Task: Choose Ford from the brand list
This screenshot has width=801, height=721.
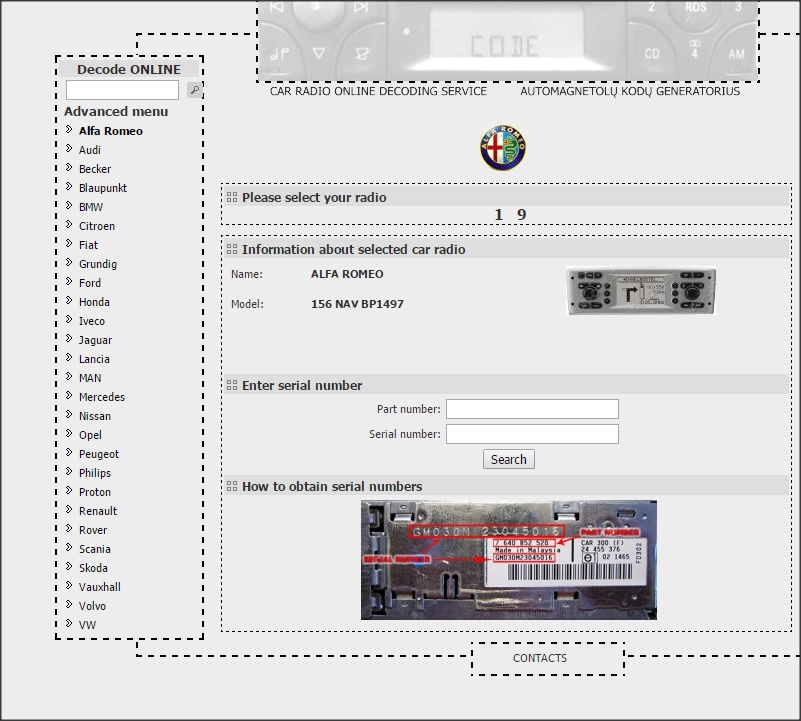Action: [90, 283]
